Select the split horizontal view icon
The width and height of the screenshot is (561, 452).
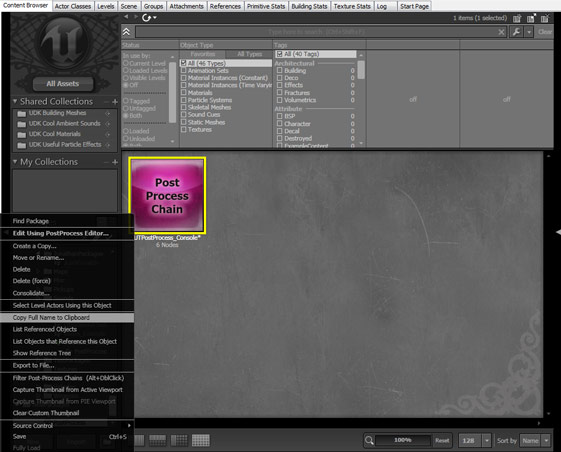tap(157, 440)
